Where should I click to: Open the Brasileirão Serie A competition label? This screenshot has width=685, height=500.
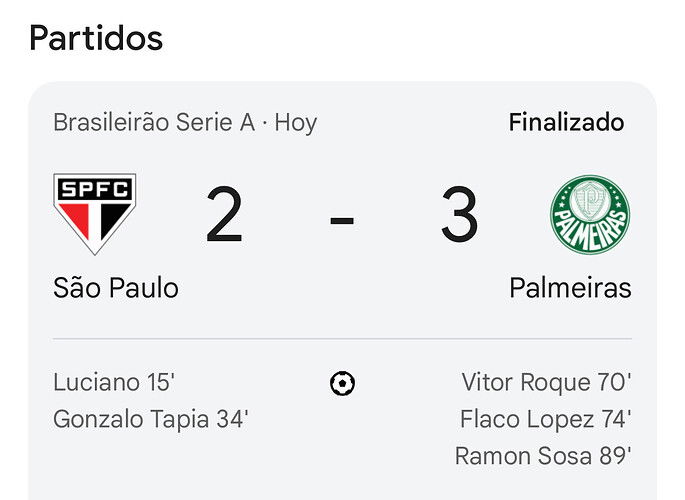153,123
